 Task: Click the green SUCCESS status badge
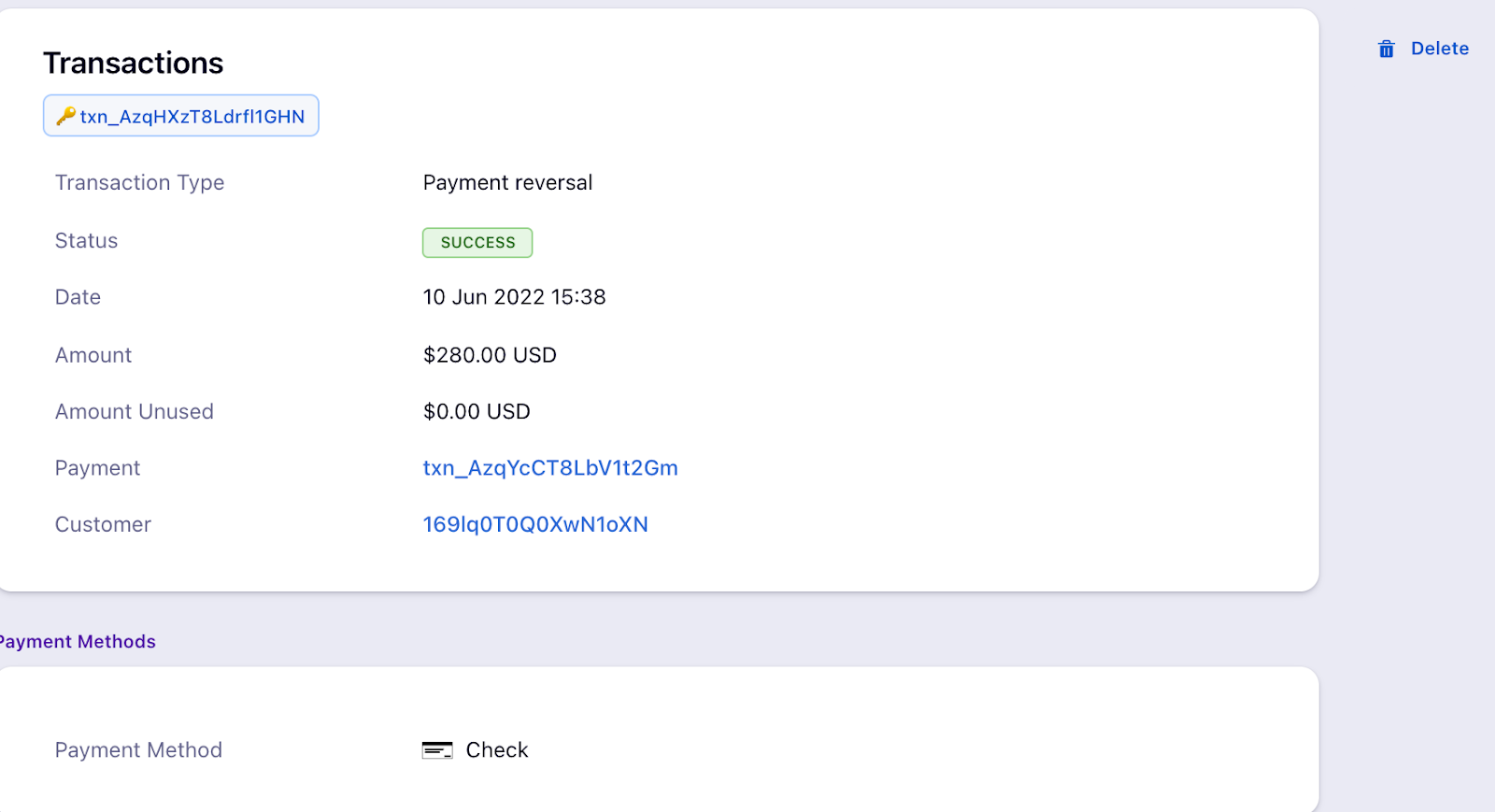coord(477,243)
